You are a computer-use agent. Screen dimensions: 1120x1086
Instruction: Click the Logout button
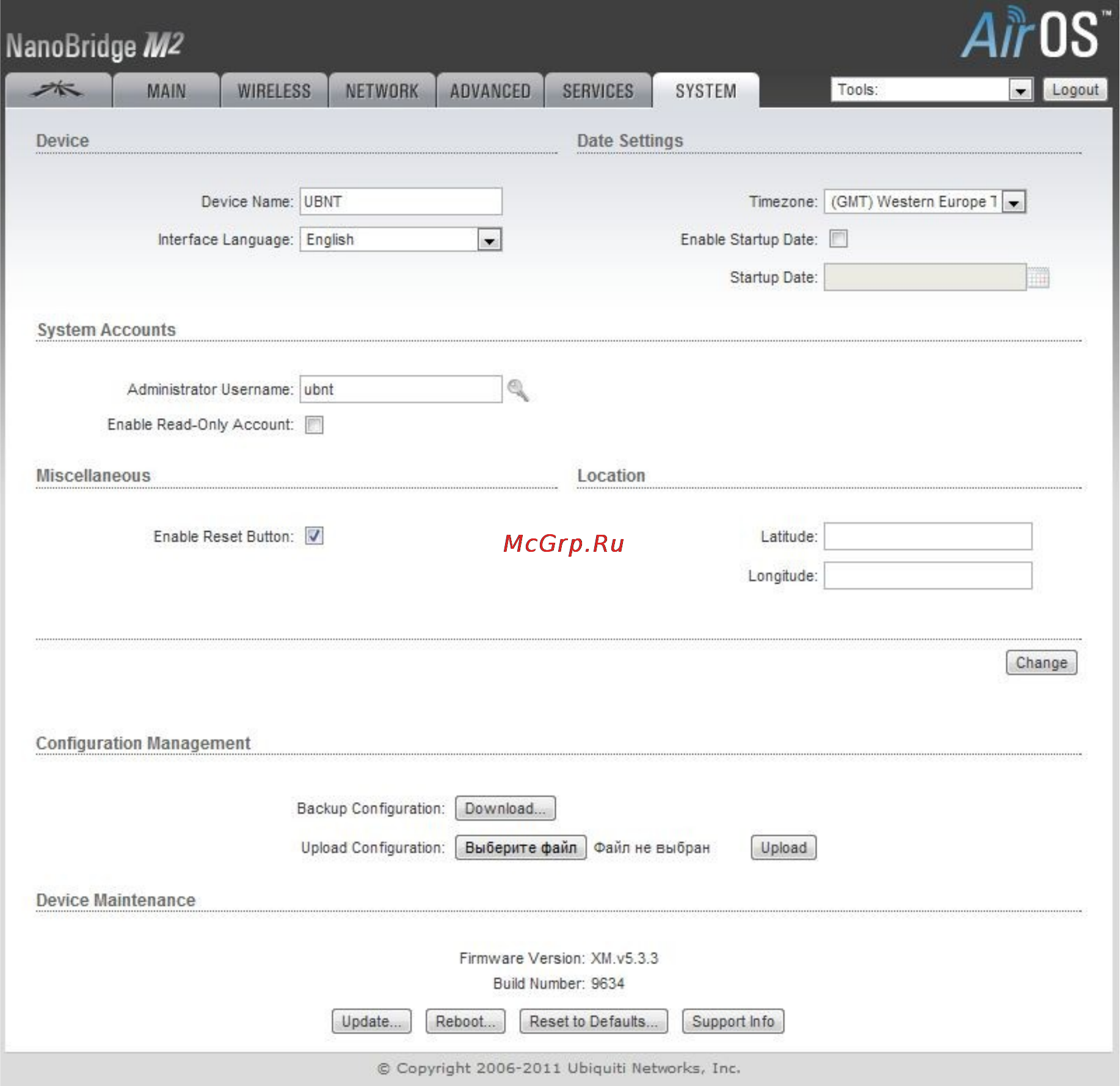[x=1075, y=90]
